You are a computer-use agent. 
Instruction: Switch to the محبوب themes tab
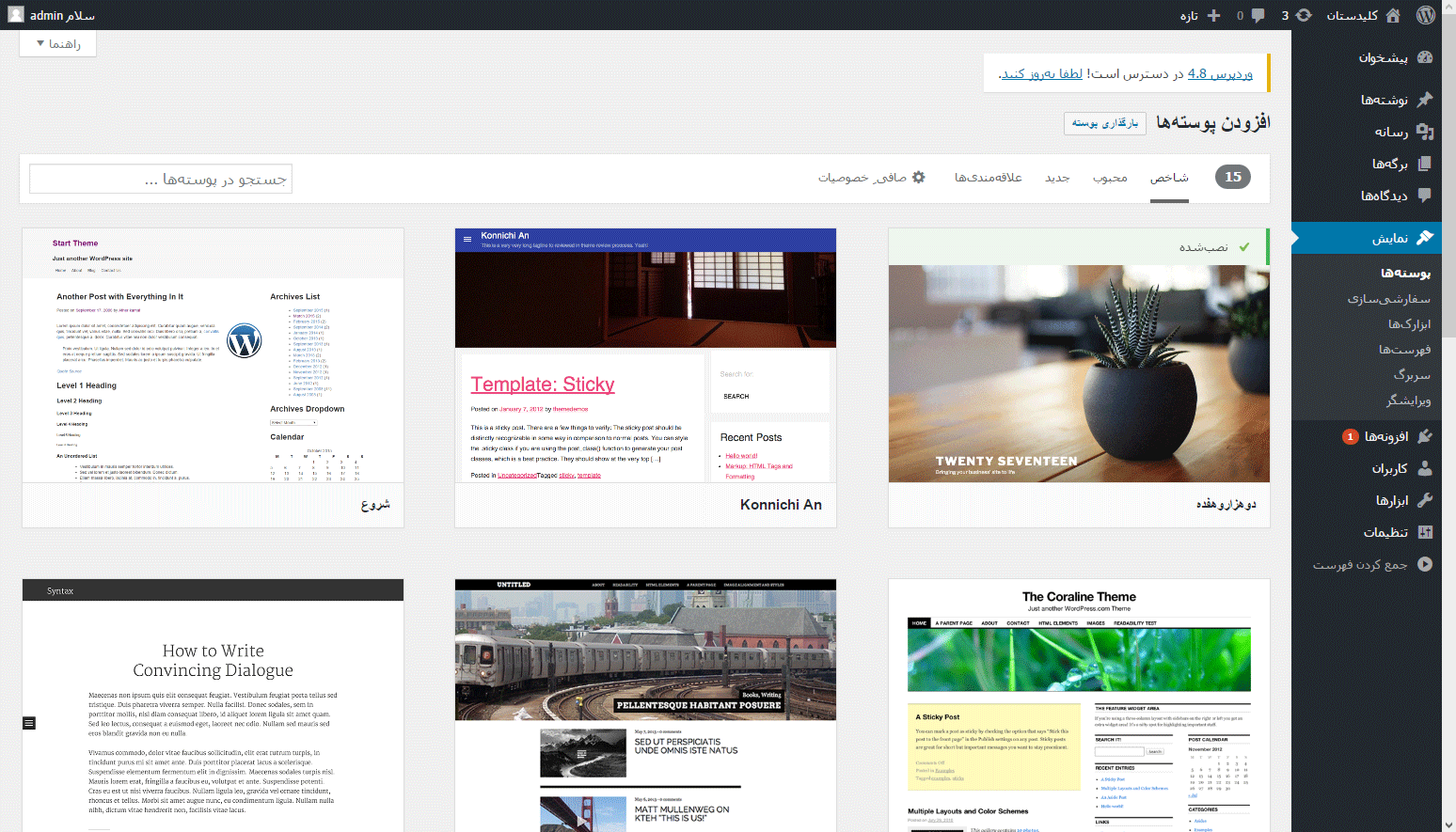(x=1110, y=177)
